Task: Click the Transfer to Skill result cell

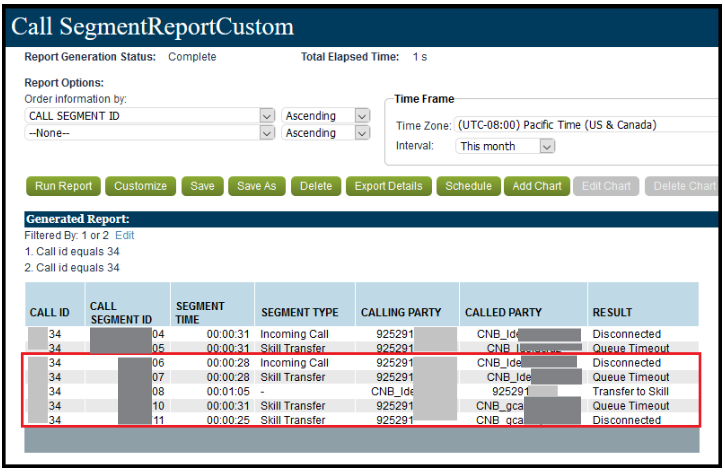Action: [631, 392]
